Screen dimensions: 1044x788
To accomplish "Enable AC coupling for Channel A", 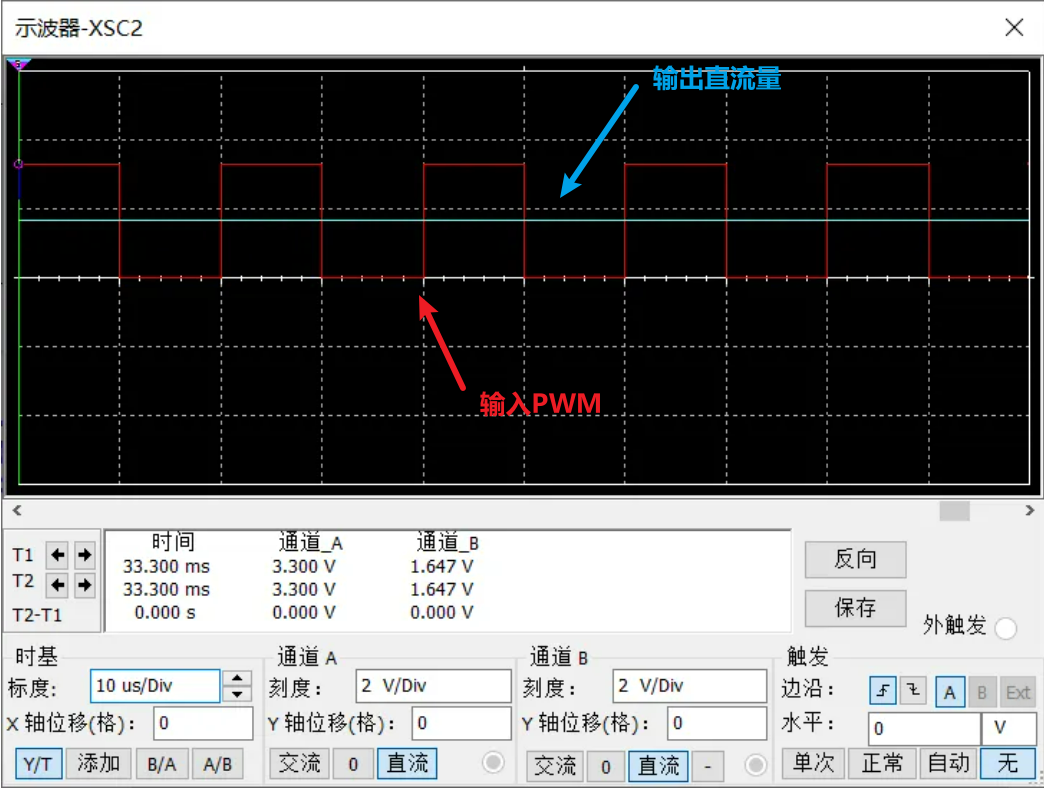I will [299, 764].
